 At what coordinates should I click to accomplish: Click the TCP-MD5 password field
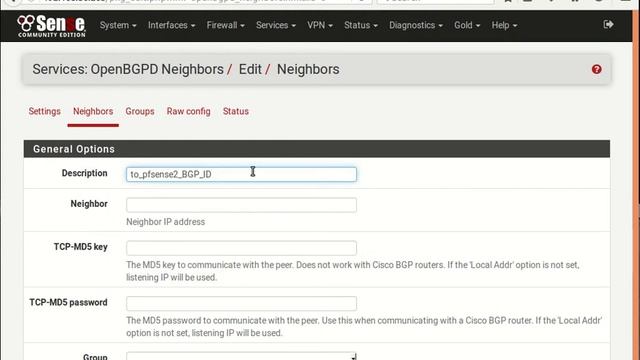point(241,304)
